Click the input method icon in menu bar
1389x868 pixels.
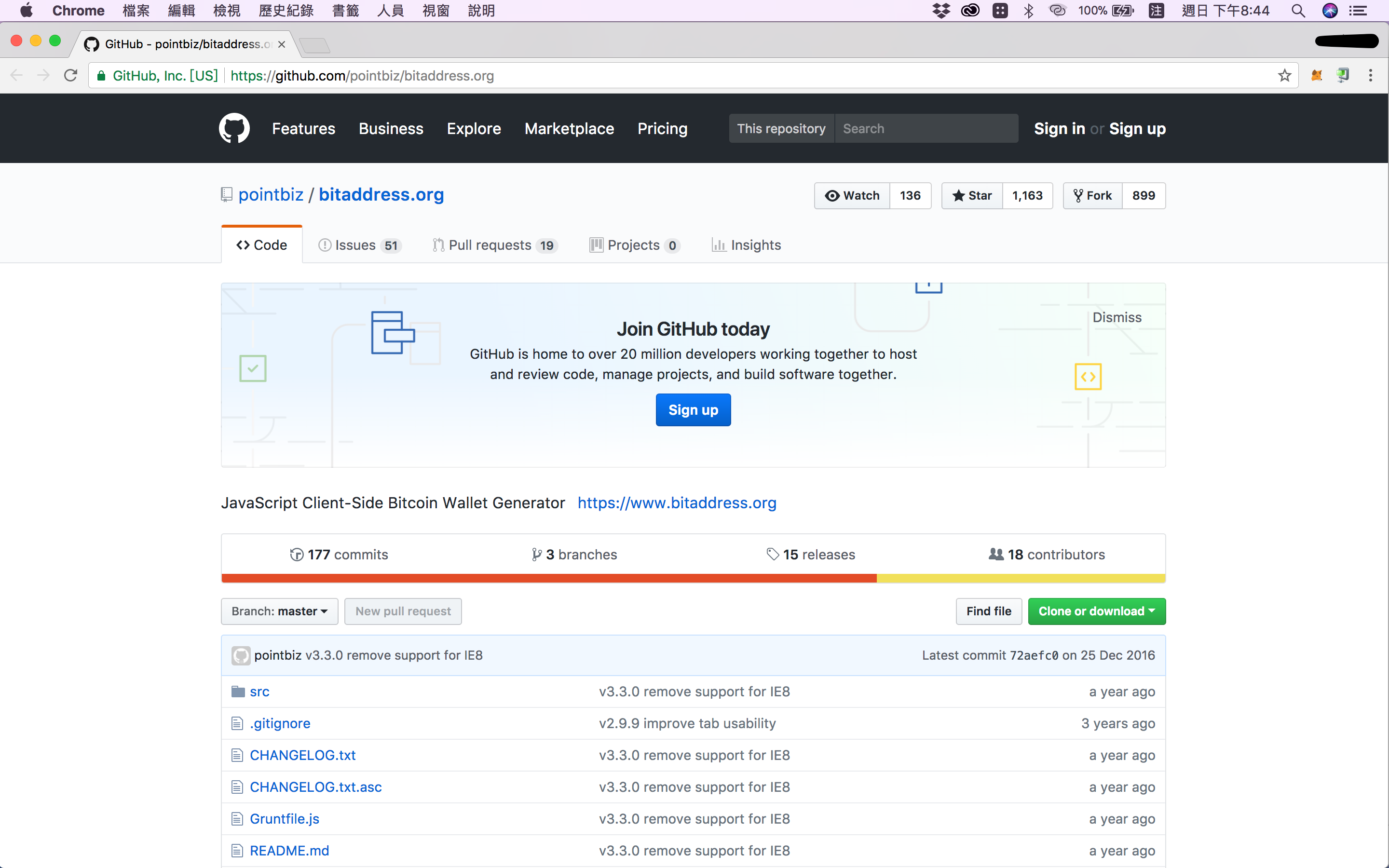pos(1157,10)
